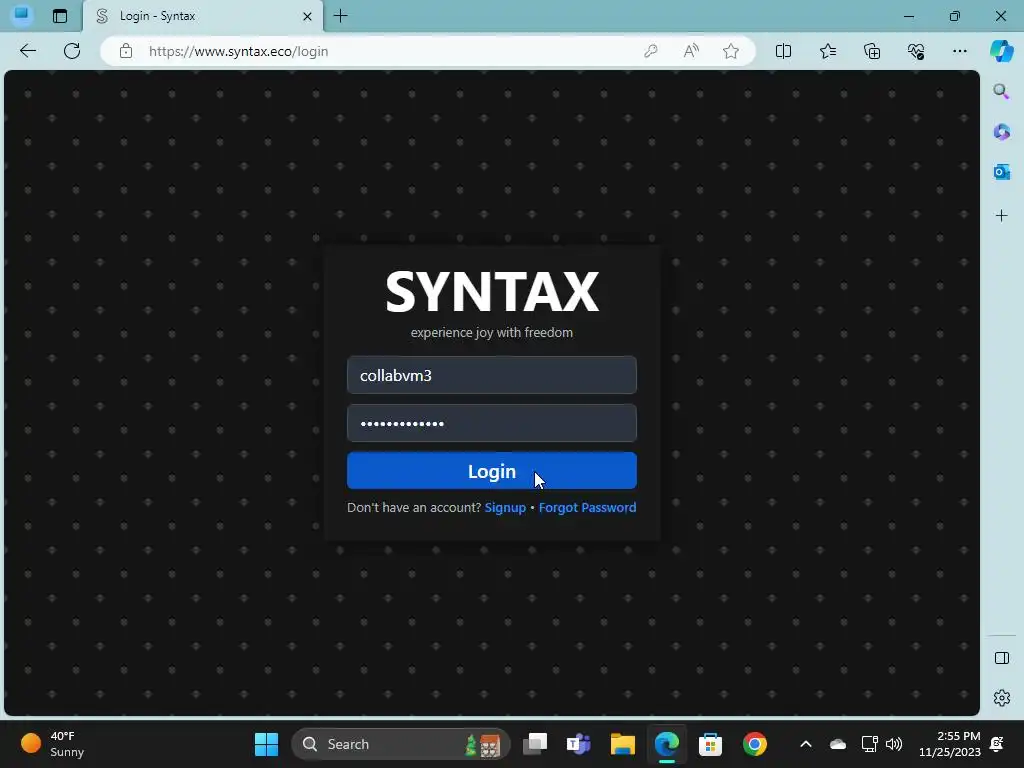This screenshot has height=768, width=1024.
Task: Refresh the Syntax login page
Action: (72, 51)
